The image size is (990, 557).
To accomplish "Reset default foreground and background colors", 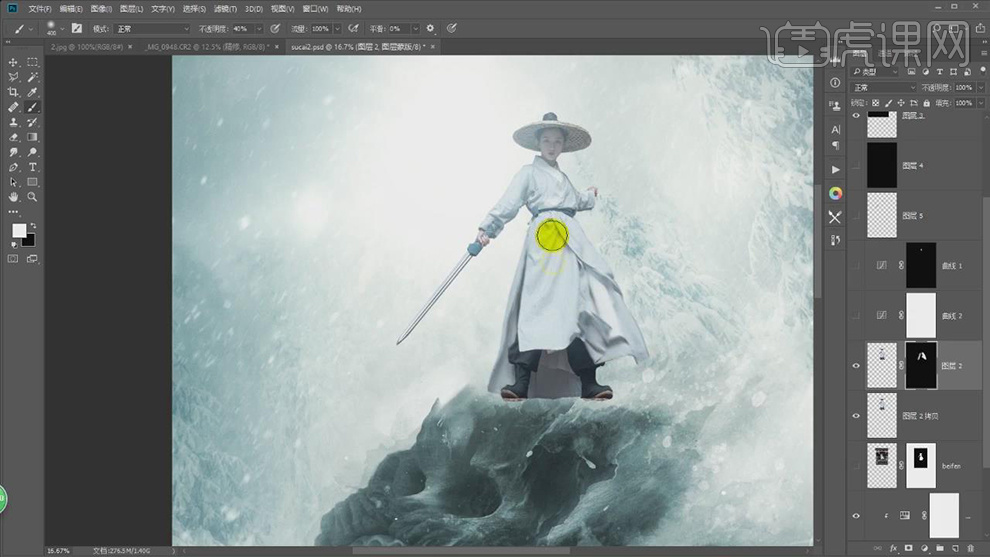I will click(15, 245).
